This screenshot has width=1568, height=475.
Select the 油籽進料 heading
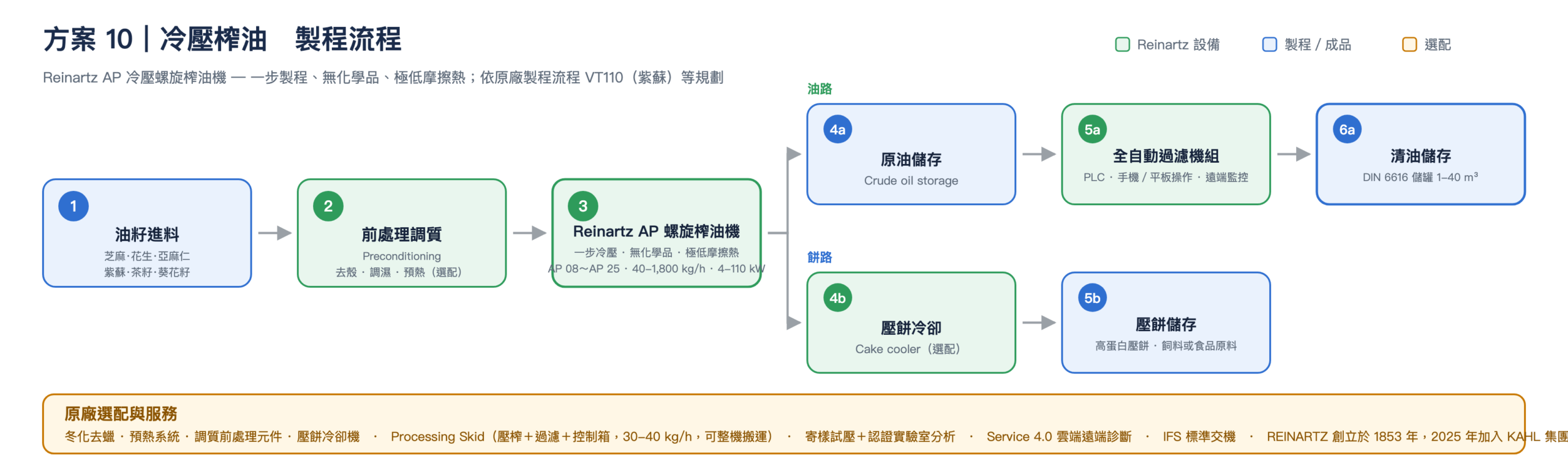[x=147, y=234]
